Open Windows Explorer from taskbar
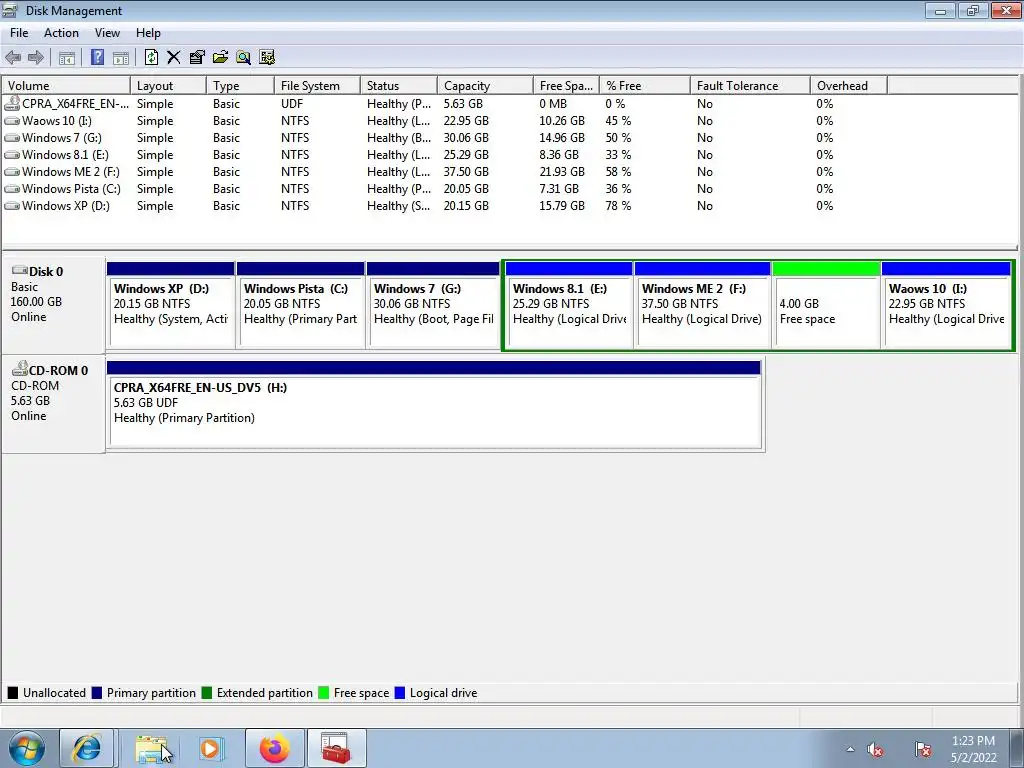The image size is (1024, 768). point(152,748)
